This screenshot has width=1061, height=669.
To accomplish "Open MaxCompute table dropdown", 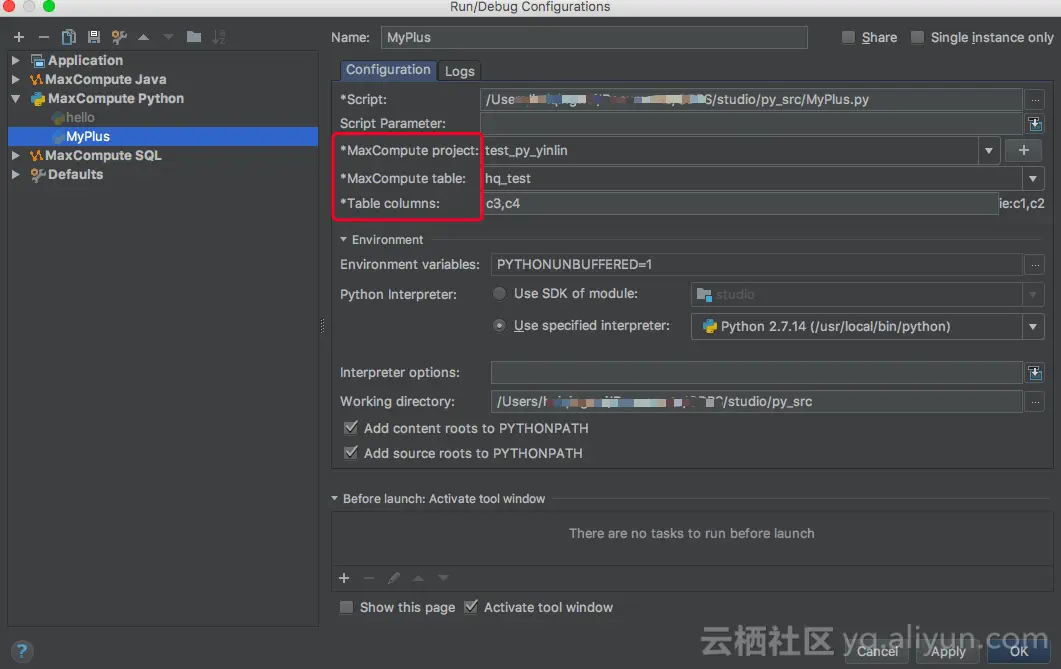I will tap(1033, 179).
